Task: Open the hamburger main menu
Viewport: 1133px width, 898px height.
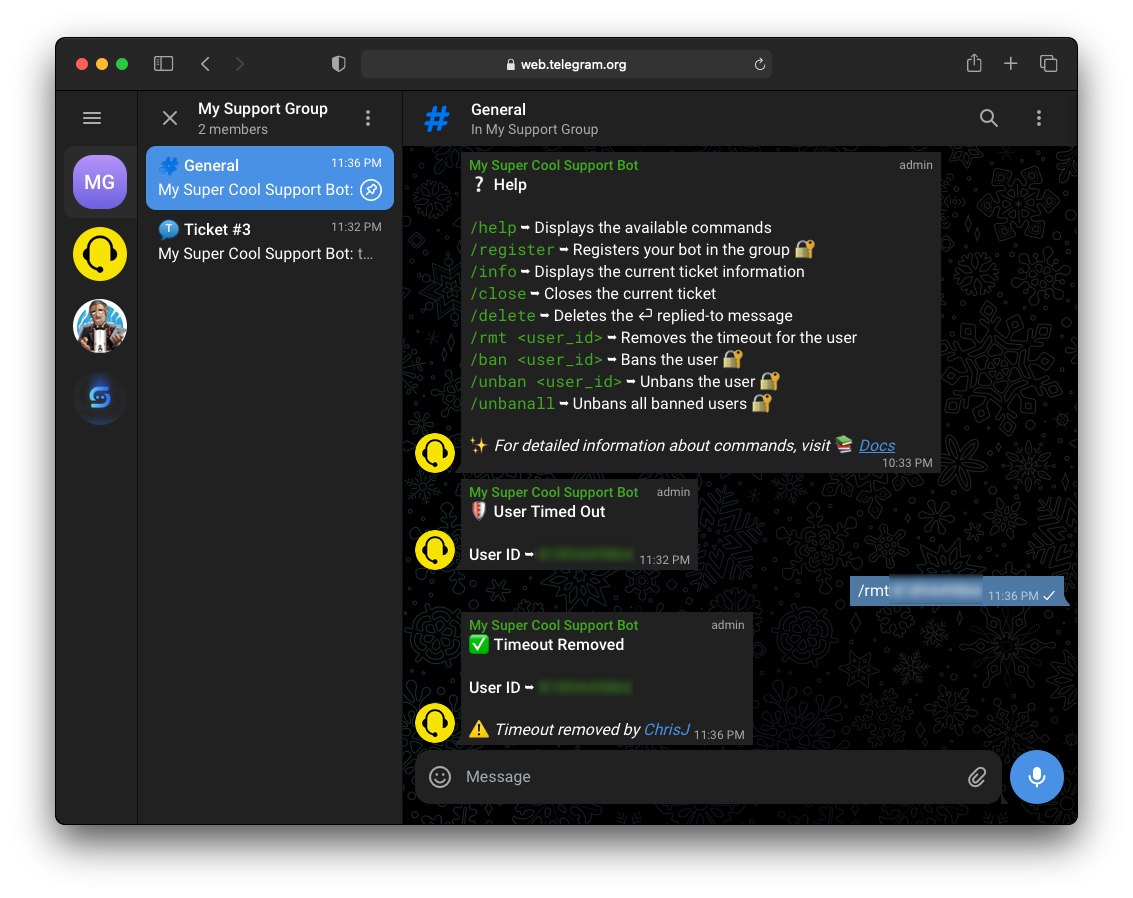Action: pos(92,118)
